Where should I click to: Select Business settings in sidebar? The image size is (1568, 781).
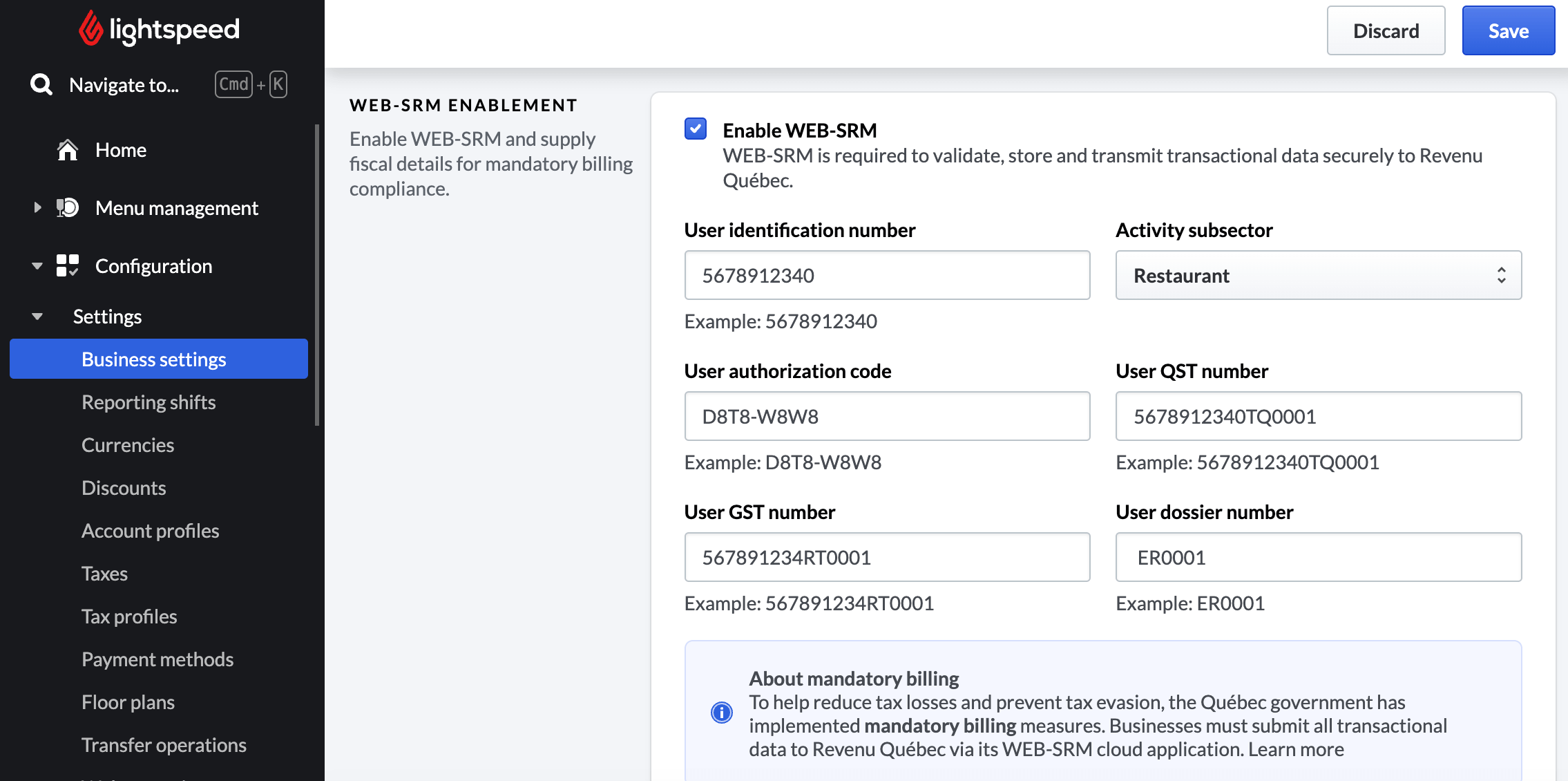point(159,359)
